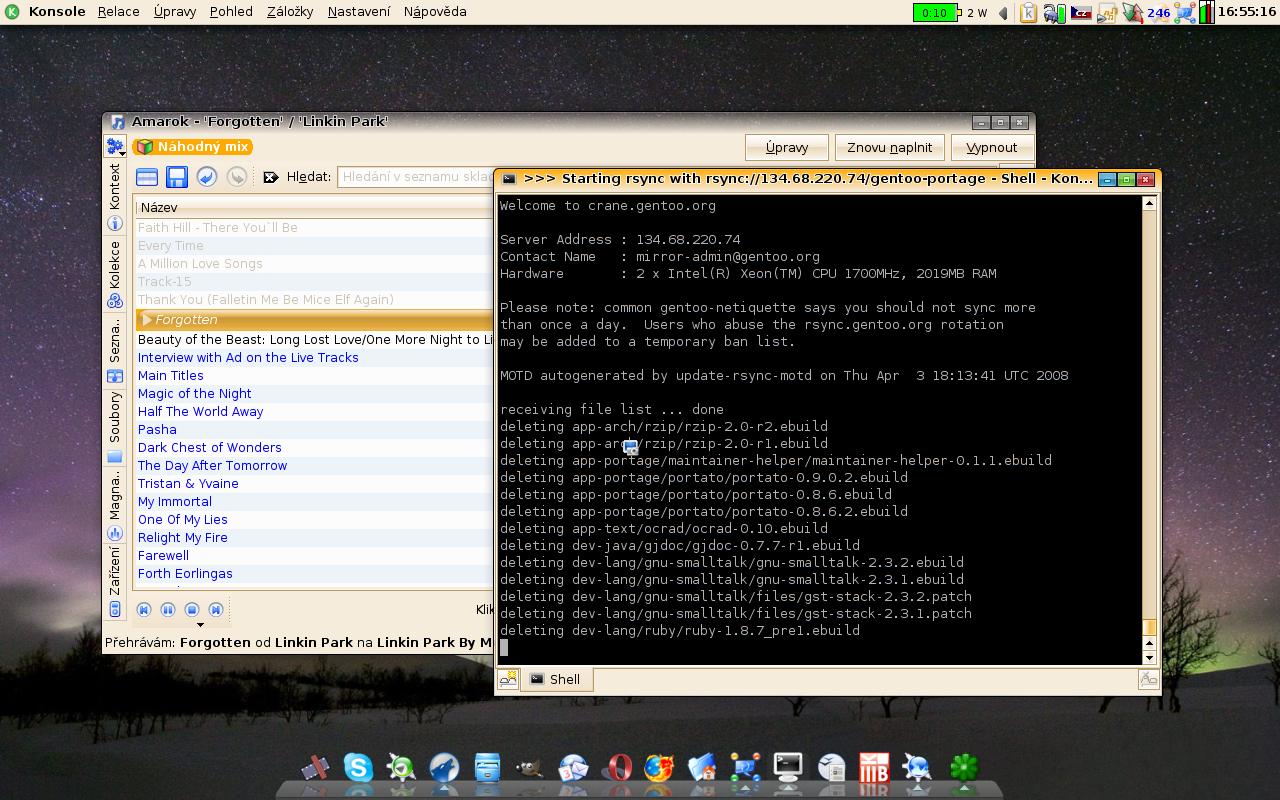
Task: Focus the Hledat playlist search field
Action: (416, 177)
